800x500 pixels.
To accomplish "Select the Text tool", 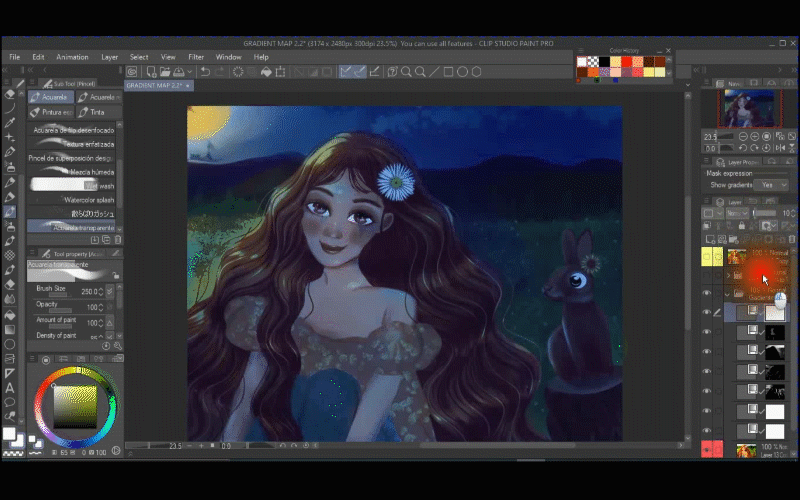I will pos(10,388).
